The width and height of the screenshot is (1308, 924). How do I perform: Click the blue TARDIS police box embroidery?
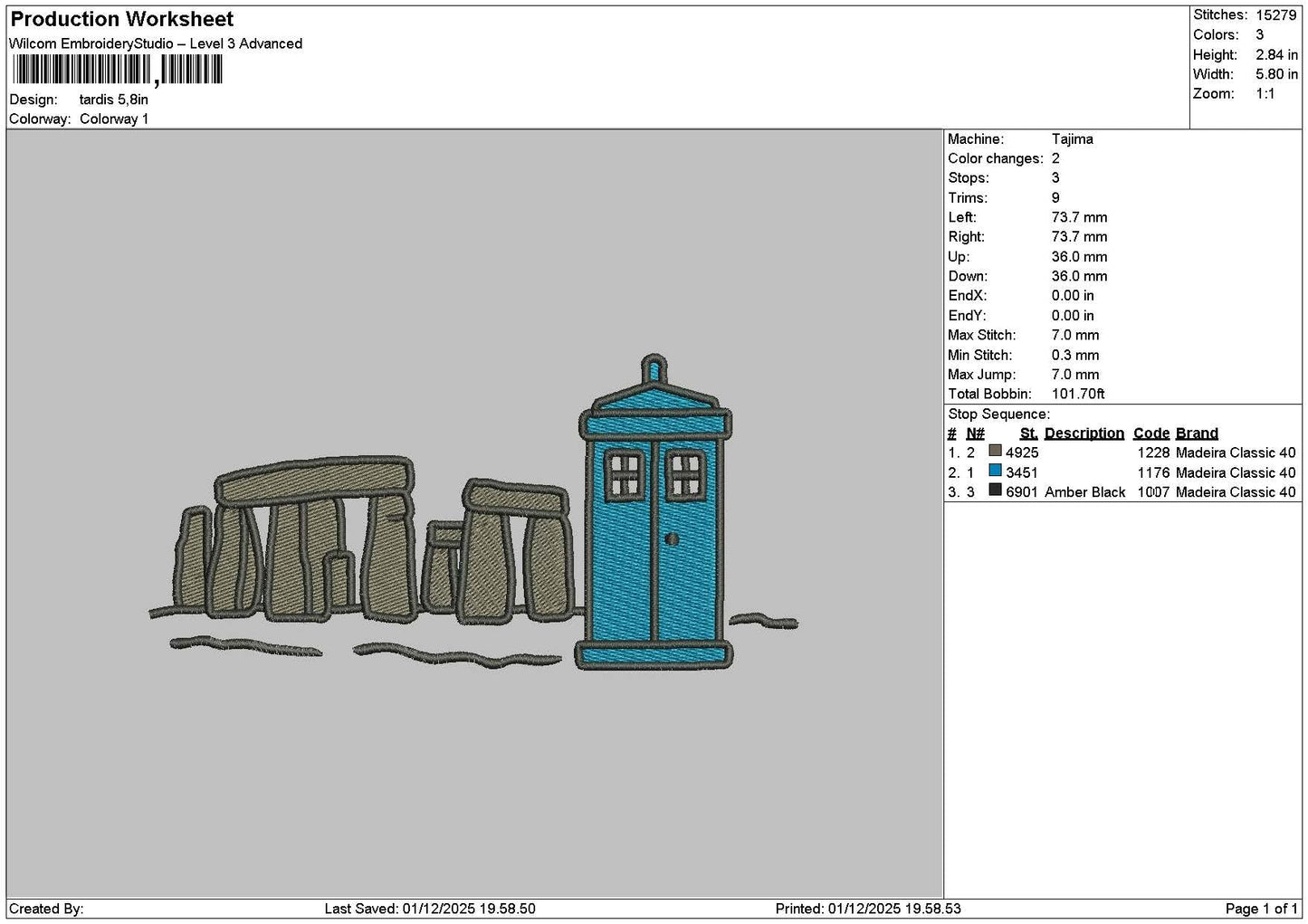654,512
